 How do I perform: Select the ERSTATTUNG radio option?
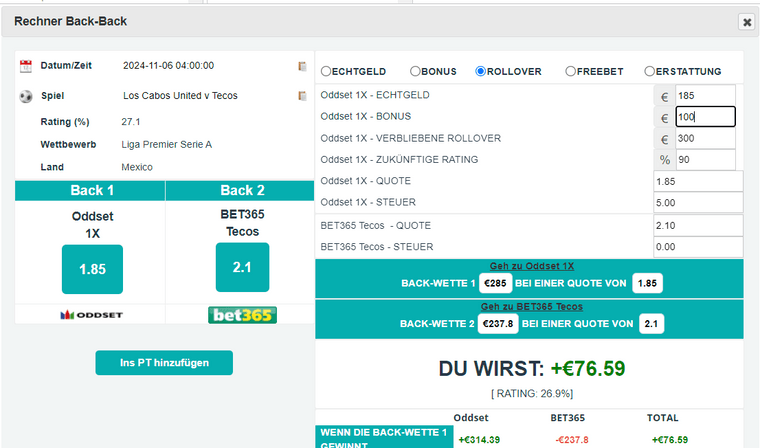click(x=649, y=71)
